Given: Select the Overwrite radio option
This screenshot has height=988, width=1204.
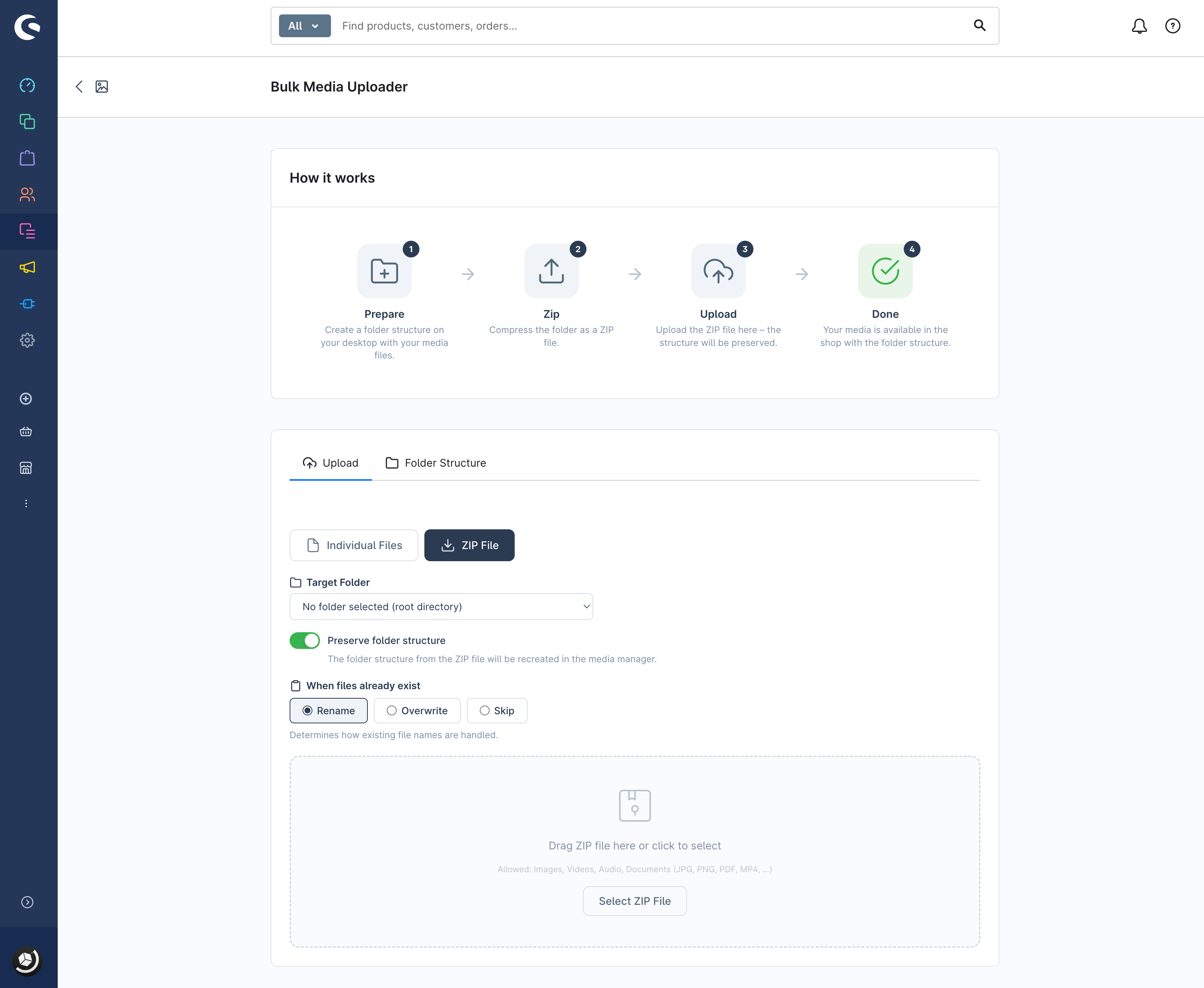Looking at the screenshot, I should click(x=417, y=710).
